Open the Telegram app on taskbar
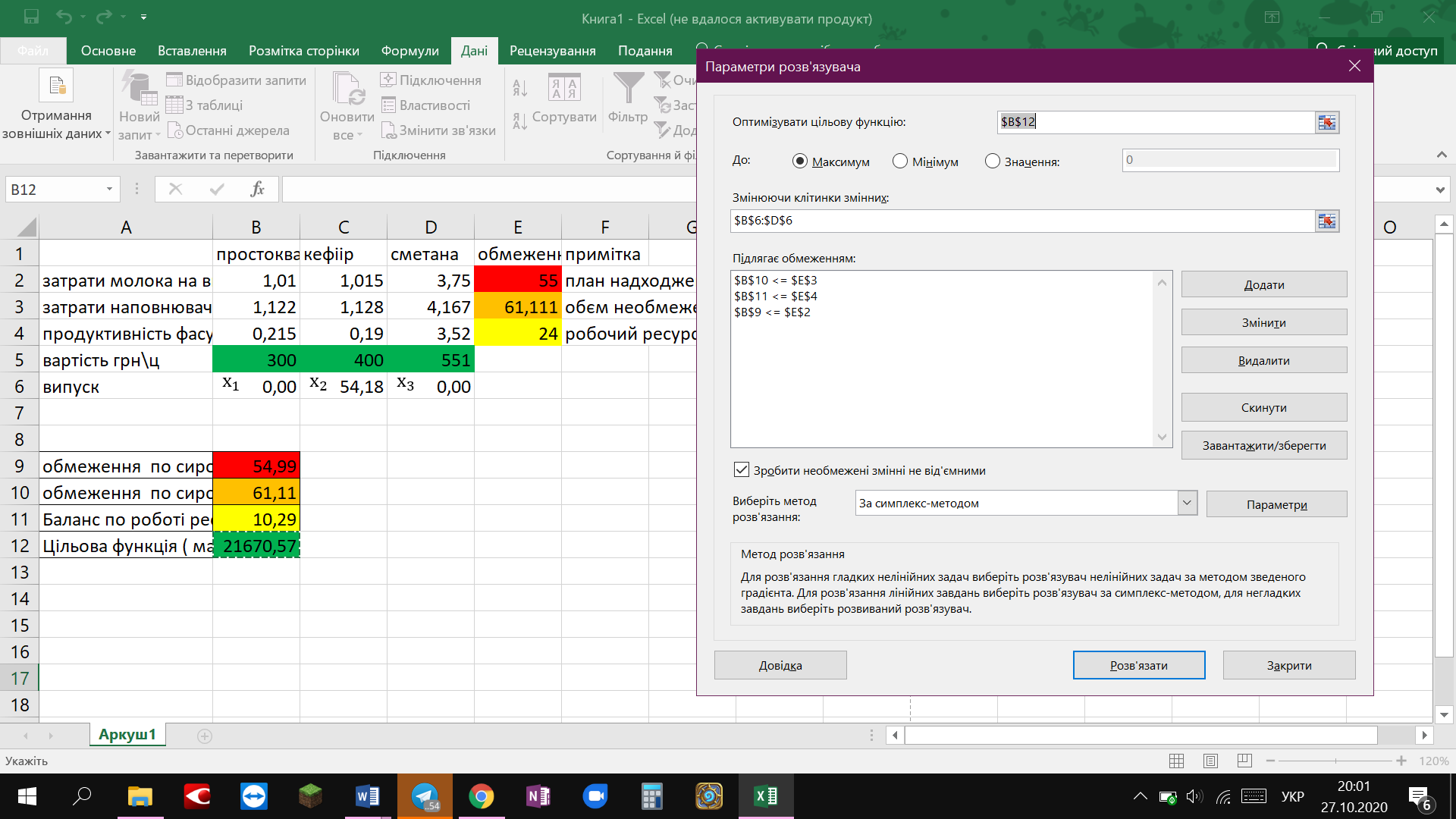The height and width of the screenshot is (819, 1456). (425, 796)
